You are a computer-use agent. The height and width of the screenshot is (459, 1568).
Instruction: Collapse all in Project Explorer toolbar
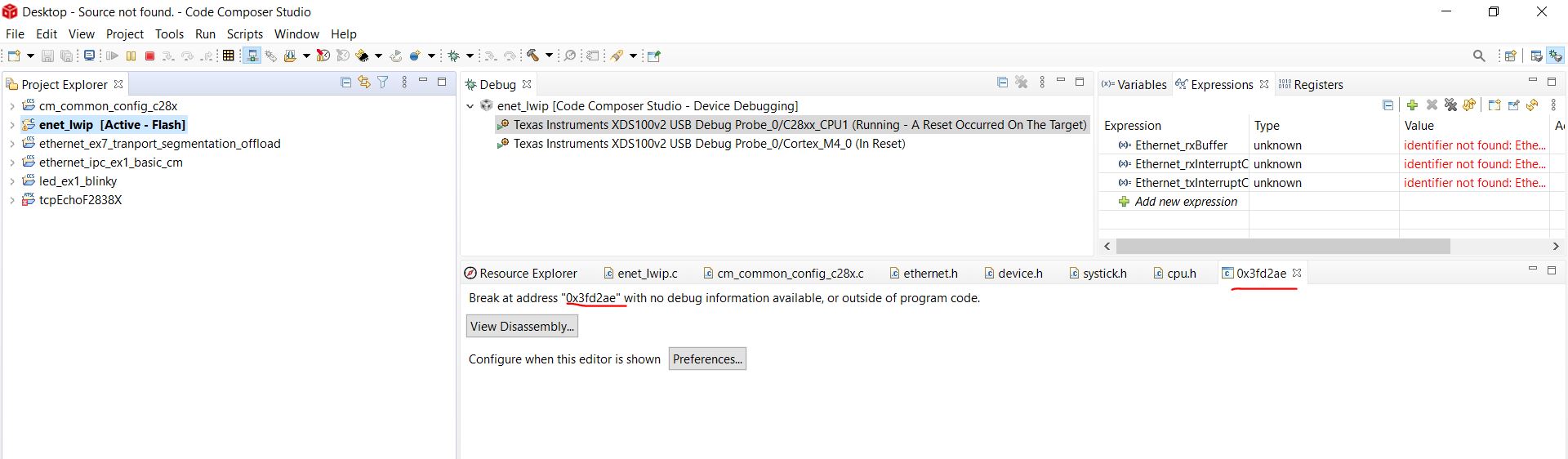345,82
